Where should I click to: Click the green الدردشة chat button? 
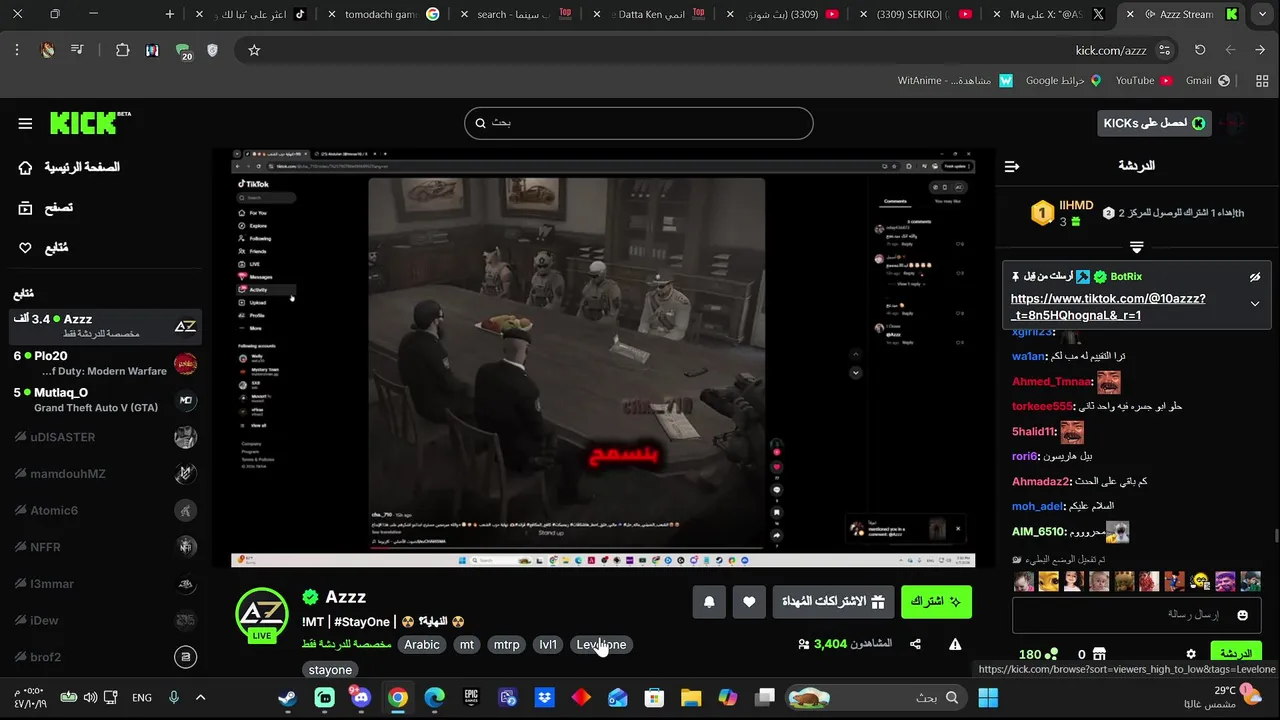point(1236,654)
